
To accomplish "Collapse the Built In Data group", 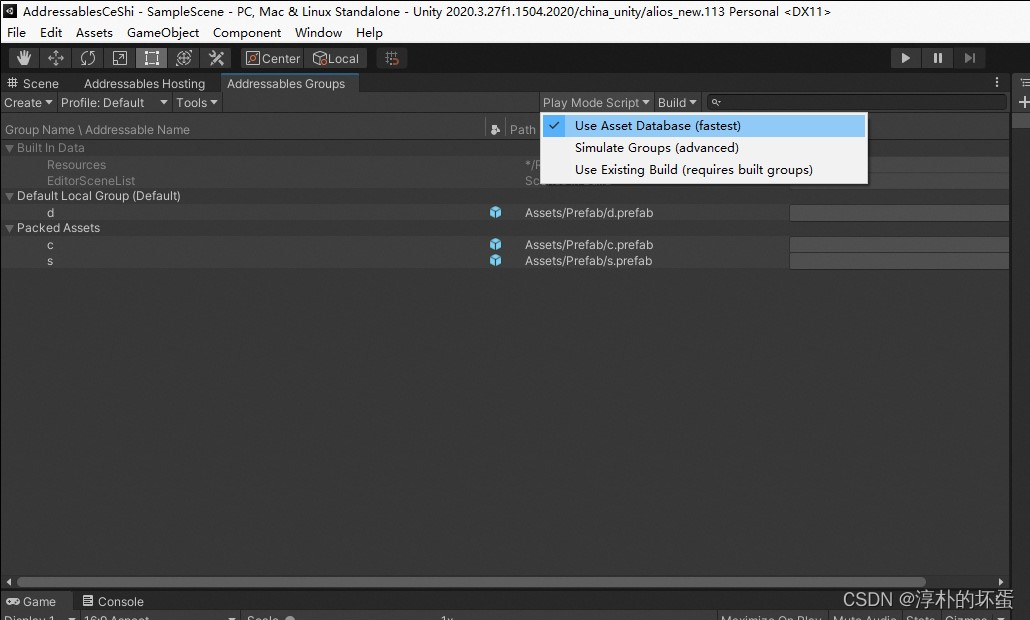I will pos(9,148).
